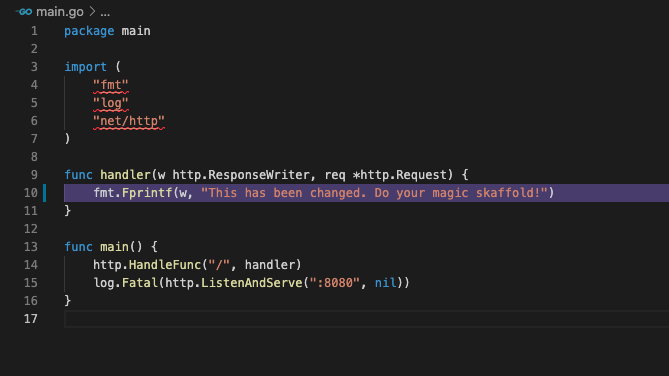Click the 'main' function name on line 13
669x376 pixels.
coord(114,247)
